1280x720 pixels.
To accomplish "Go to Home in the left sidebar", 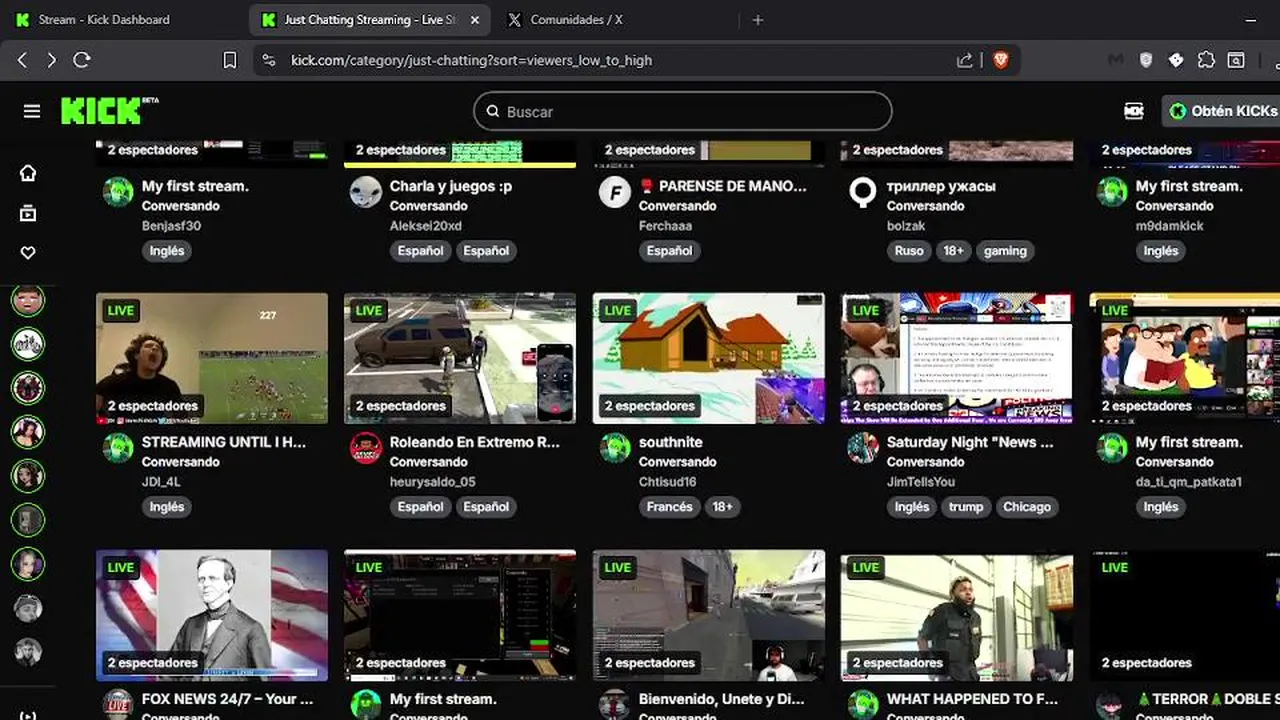I will [28, 173].
